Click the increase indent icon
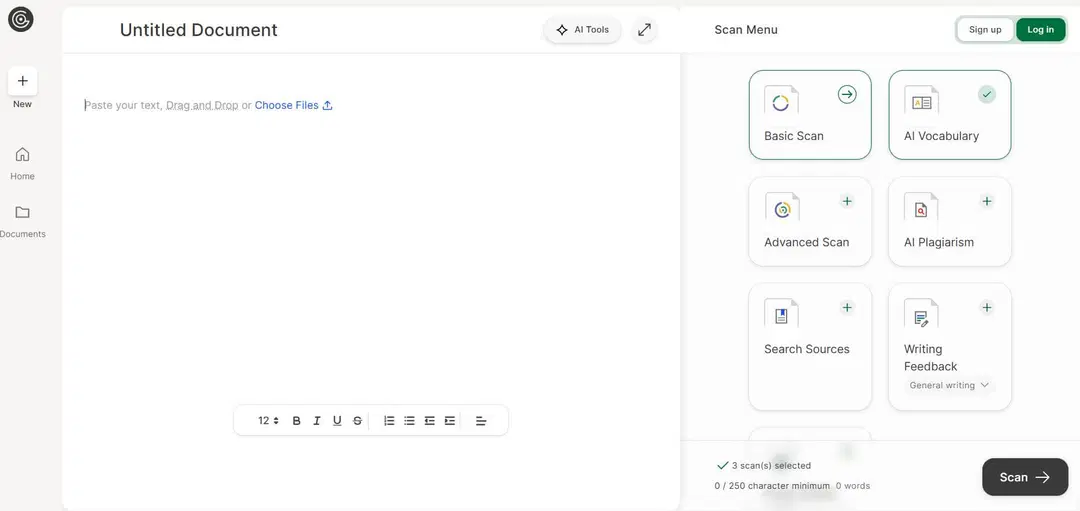 pyautogui.click(x=450, y=421)
